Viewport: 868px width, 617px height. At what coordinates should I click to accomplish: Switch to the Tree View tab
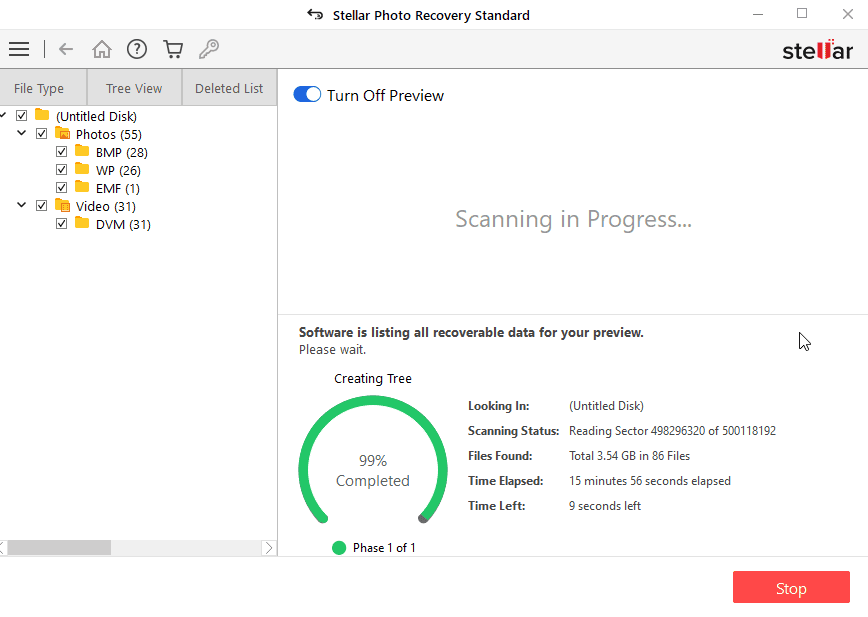pyautogui.click(x=134, y=87)
